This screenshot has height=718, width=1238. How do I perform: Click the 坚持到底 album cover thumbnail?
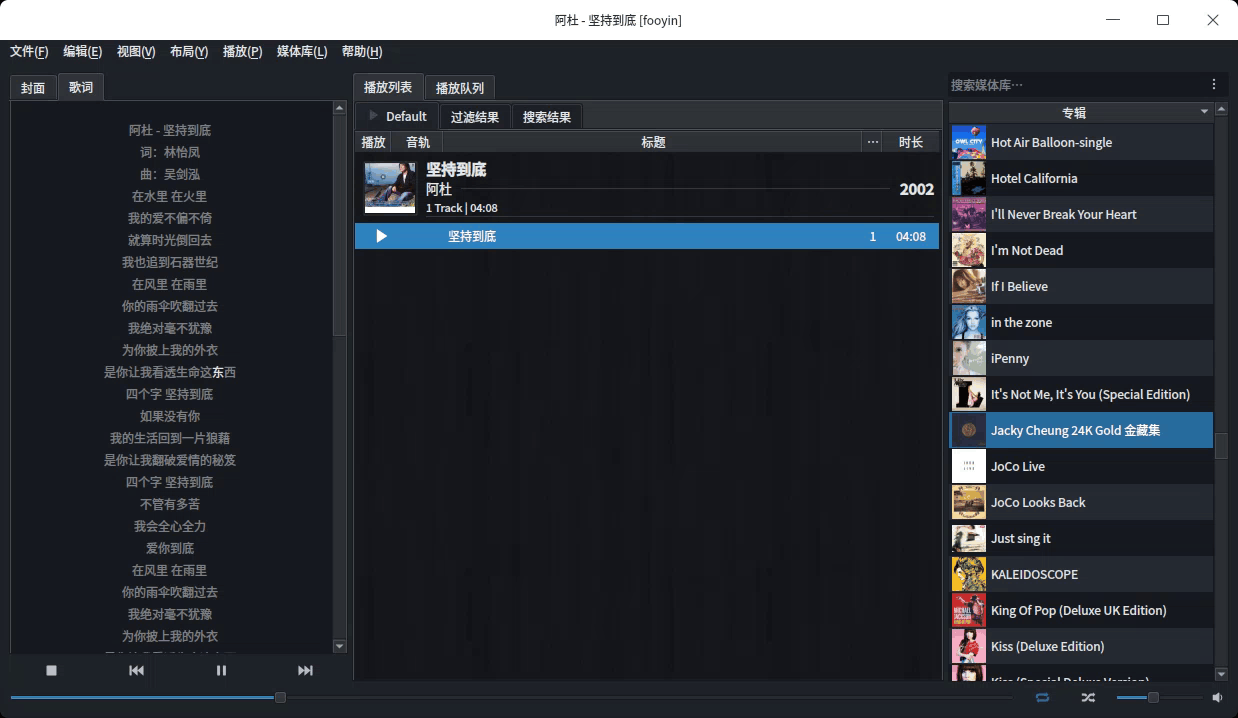point(390,188)
